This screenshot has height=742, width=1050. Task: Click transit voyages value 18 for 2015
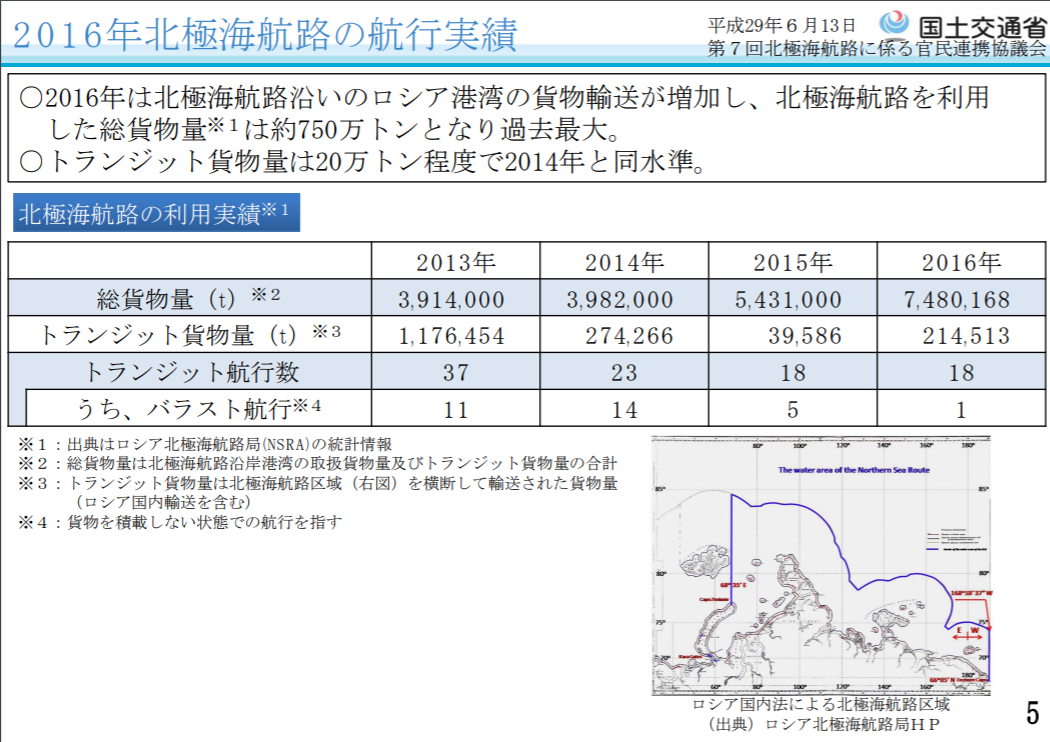tap(793, 372)
